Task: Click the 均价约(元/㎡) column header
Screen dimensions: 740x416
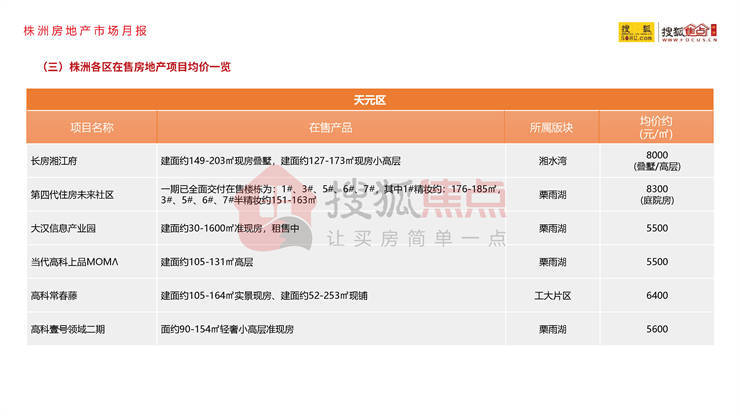Action: point(656,127)
